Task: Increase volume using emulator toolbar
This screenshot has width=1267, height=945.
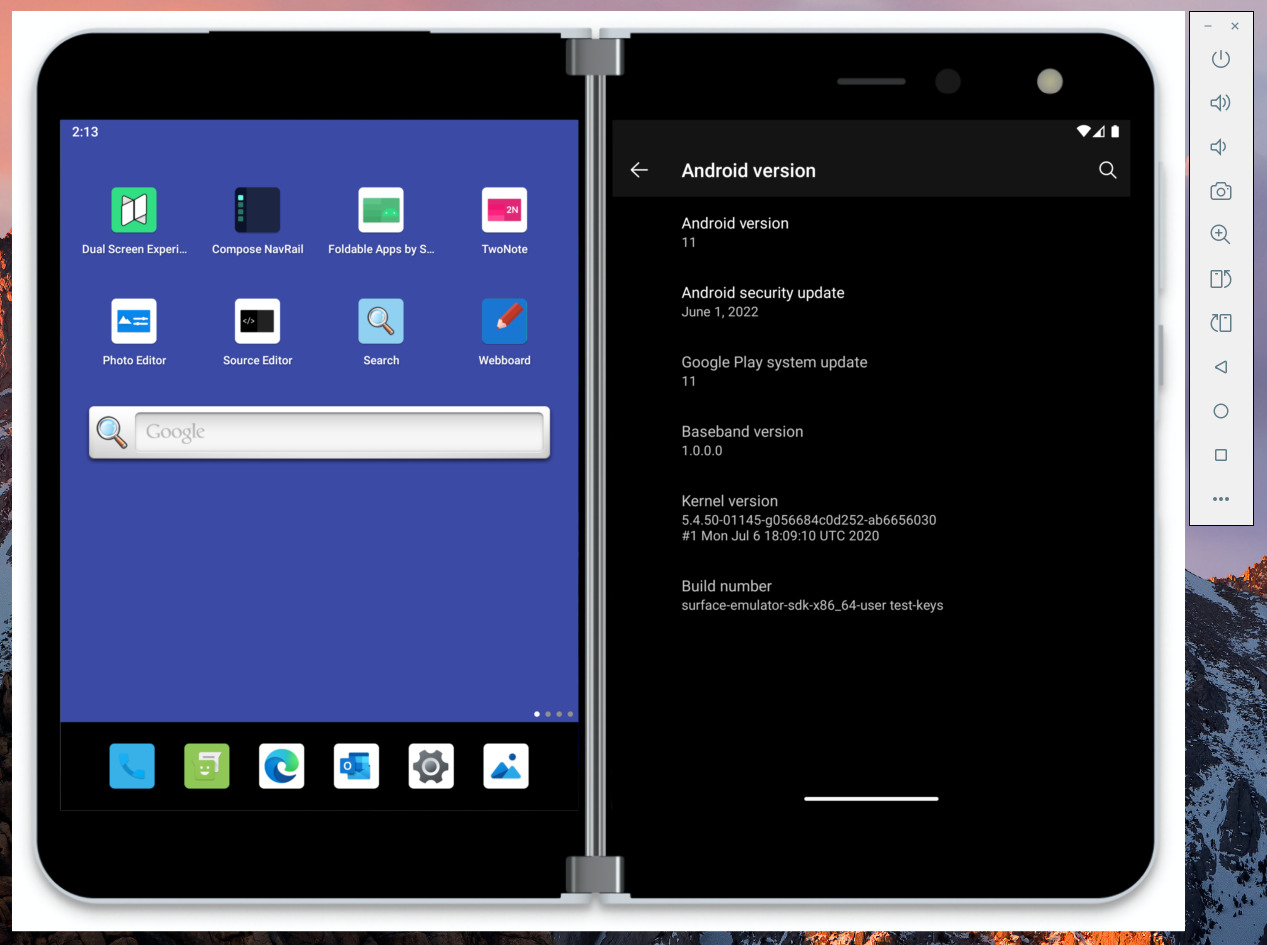Action: click(x=1220, y=103)
